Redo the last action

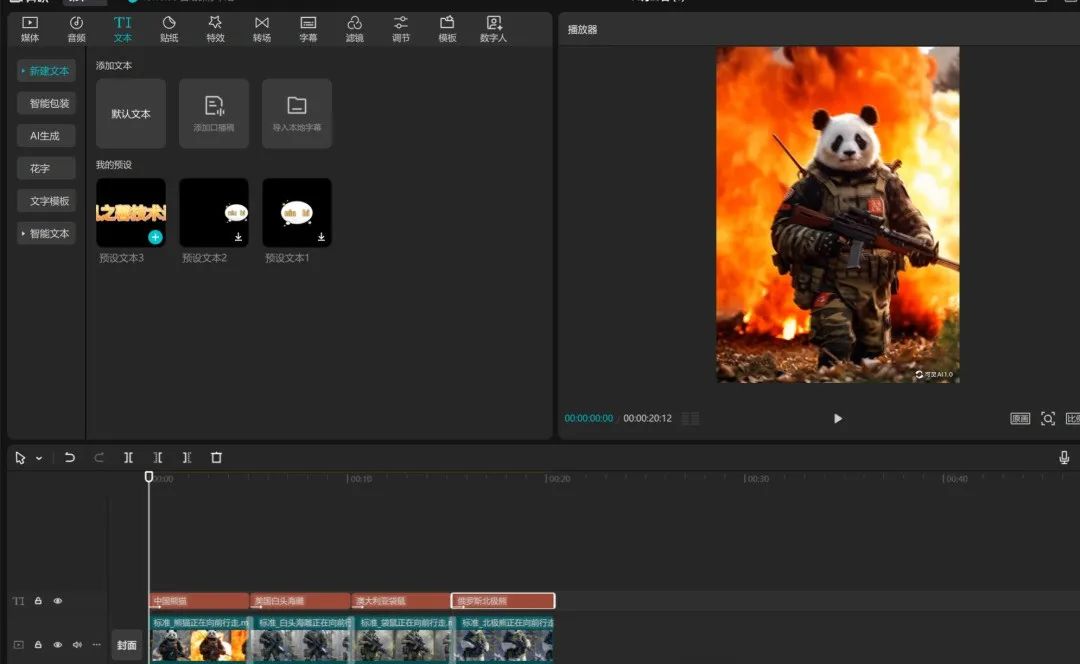click(98, 457)
